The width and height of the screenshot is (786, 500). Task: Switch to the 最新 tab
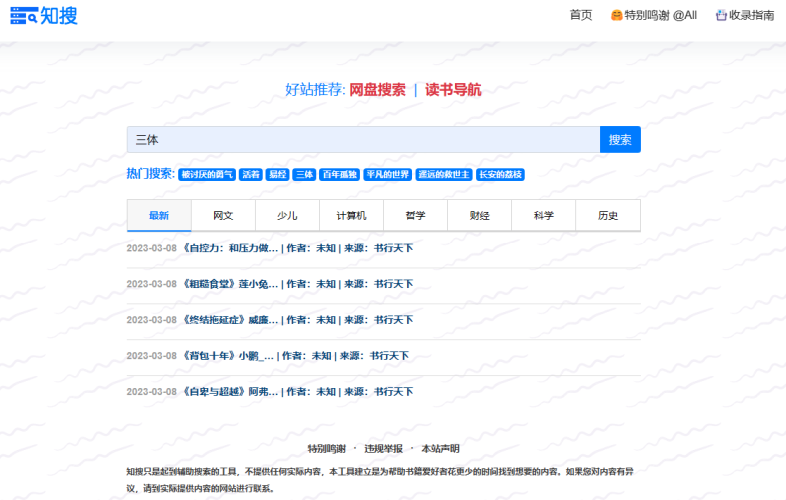point(159,216)
